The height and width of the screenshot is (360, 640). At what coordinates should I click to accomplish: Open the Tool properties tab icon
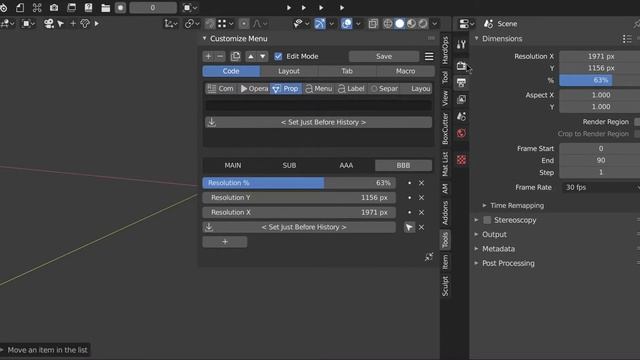point(461,44)
